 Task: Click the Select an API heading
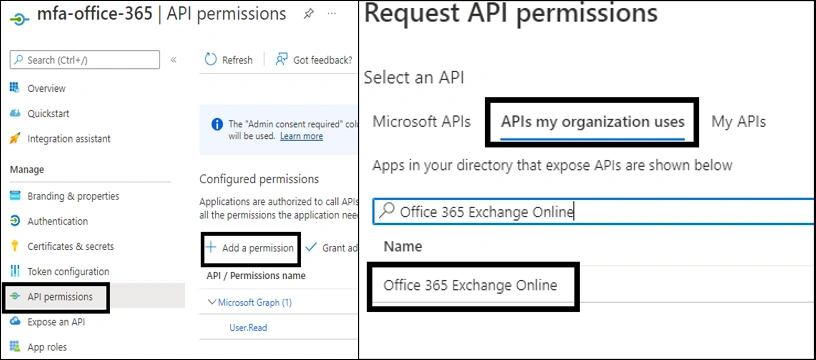[x=414, y=78]
